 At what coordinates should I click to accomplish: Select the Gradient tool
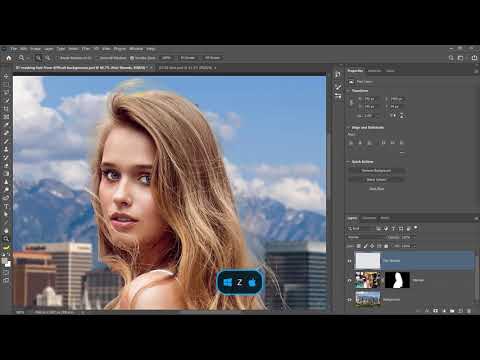click(x=6, y=173)
